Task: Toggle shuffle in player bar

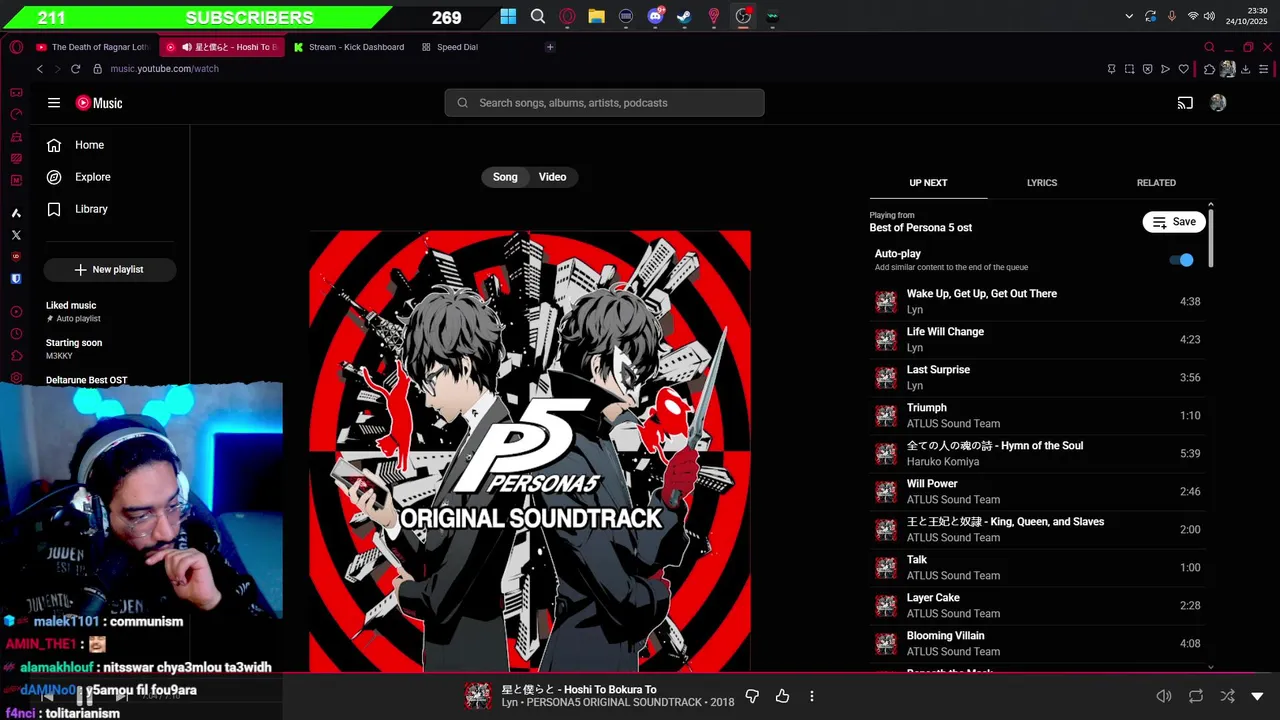Action: 1227,696
